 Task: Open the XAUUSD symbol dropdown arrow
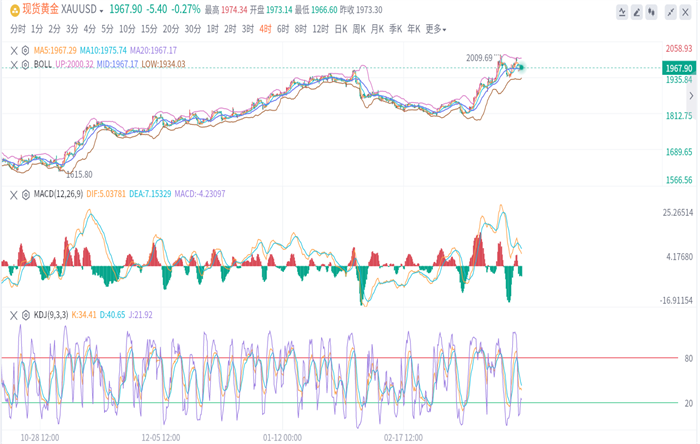[101, 11]
